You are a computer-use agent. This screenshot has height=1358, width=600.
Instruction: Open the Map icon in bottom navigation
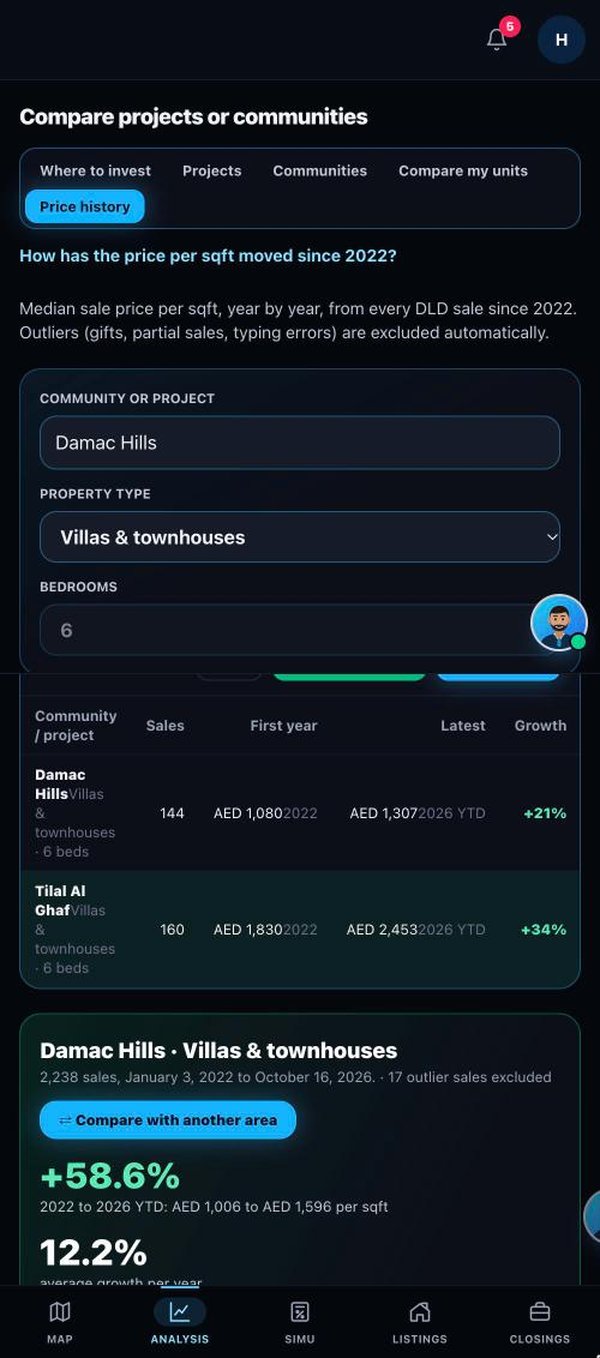coord(60,1312)
